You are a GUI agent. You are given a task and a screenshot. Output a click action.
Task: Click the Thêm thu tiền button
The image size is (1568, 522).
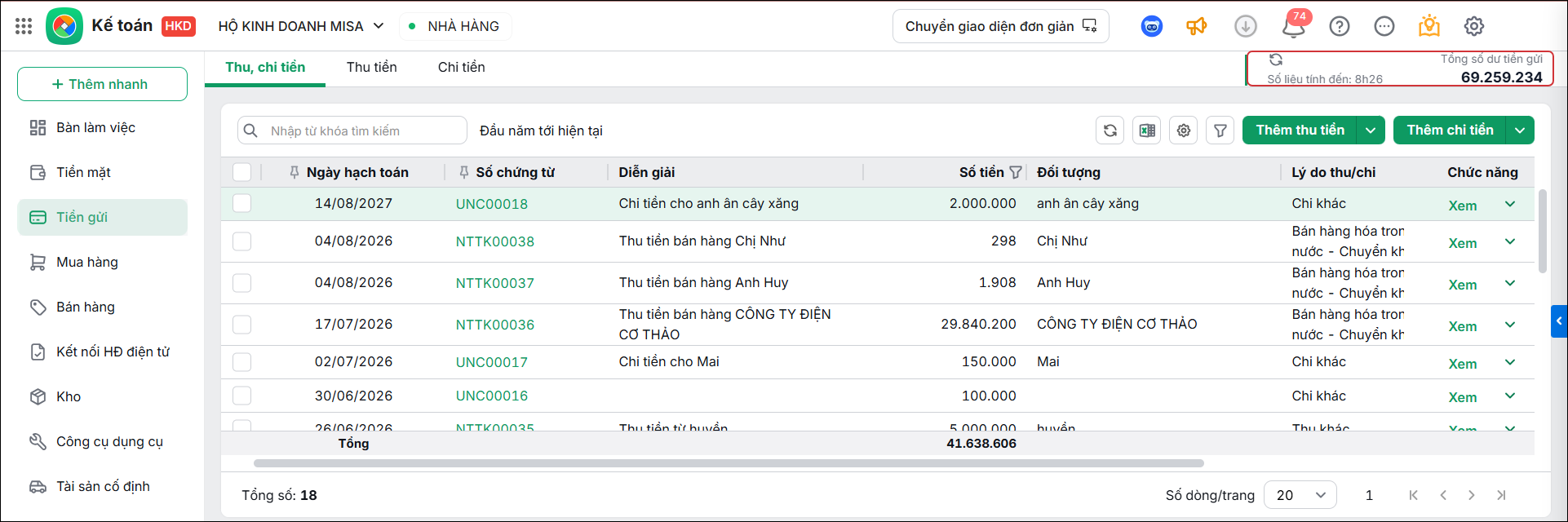[1300, 130]
